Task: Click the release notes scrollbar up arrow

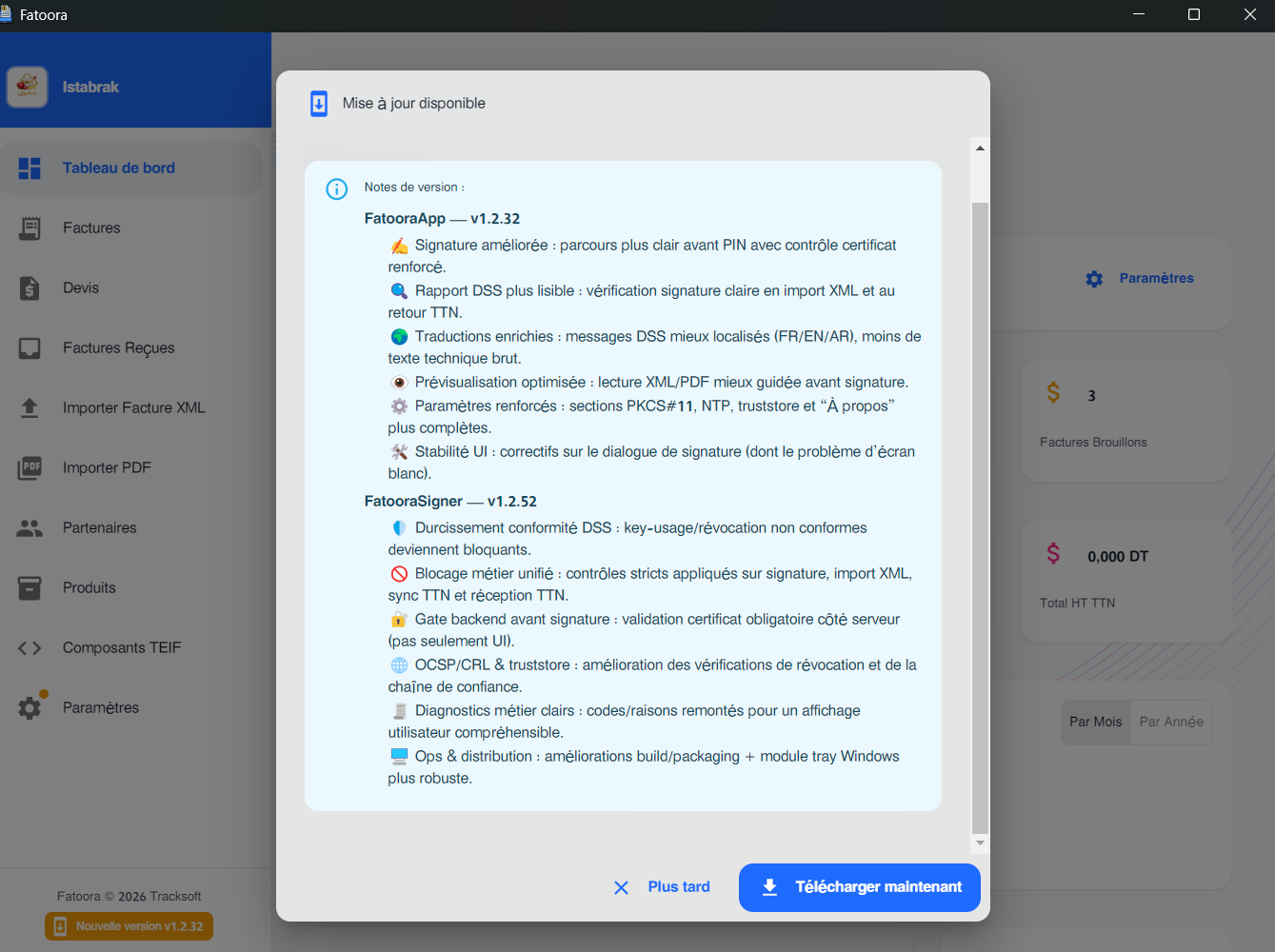Action: pos(980,149)
